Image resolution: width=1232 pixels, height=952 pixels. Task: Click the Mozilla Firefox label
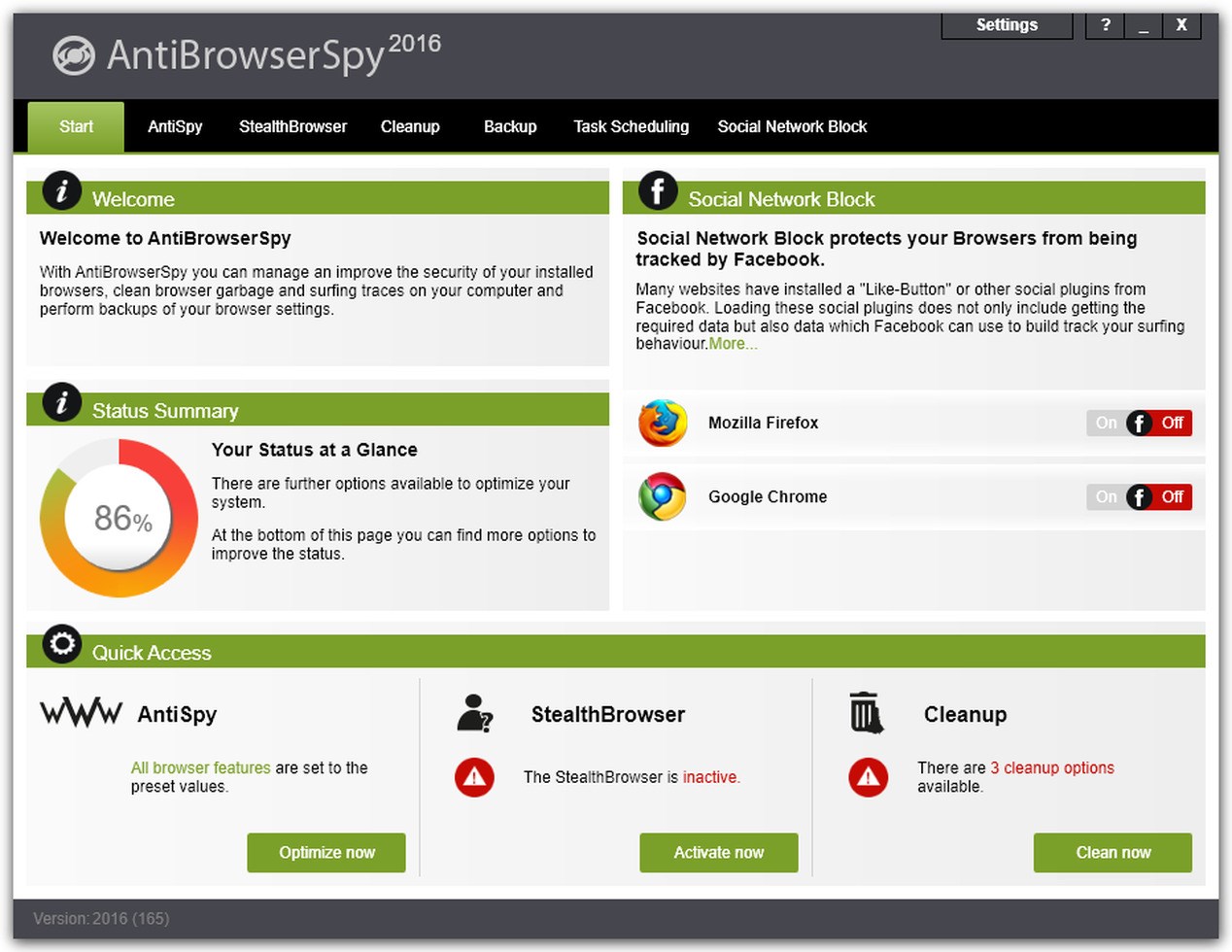[763, 423]
